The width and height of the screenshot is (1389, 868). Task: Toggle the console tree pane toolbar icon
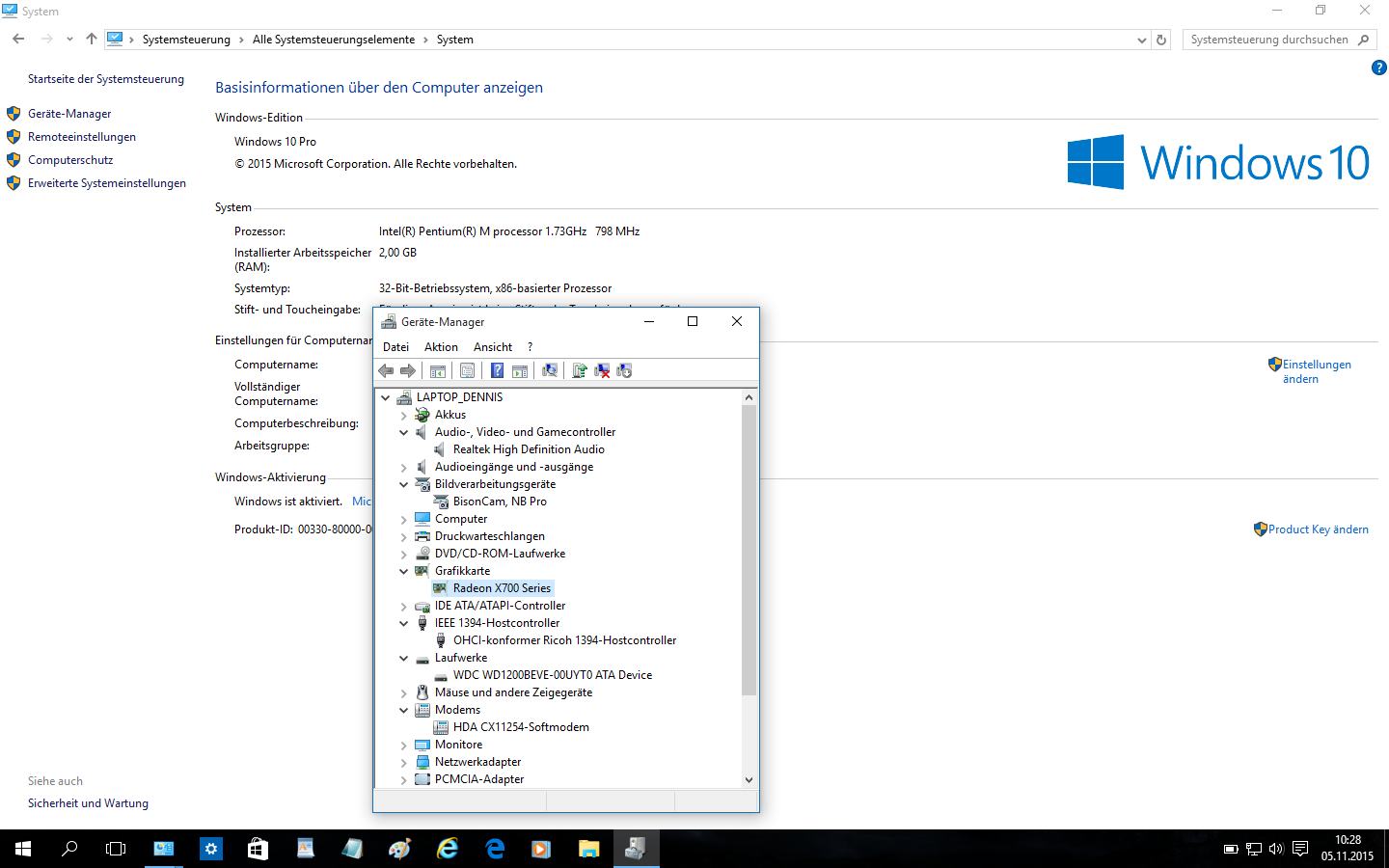click(x=438, y=370)
